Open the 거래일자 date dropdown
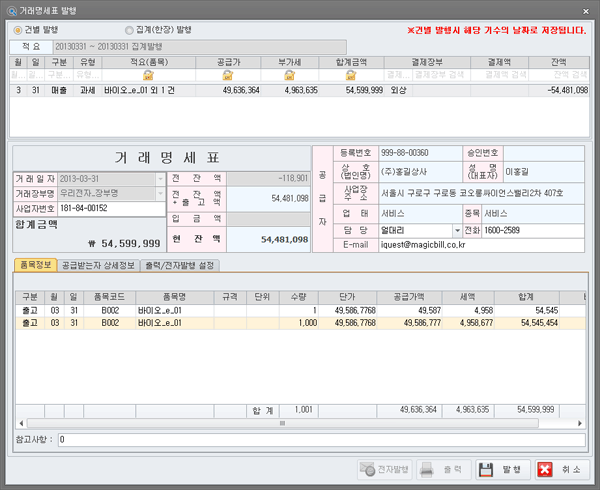This screenshot has height=490, width=600. pos(160,179)
